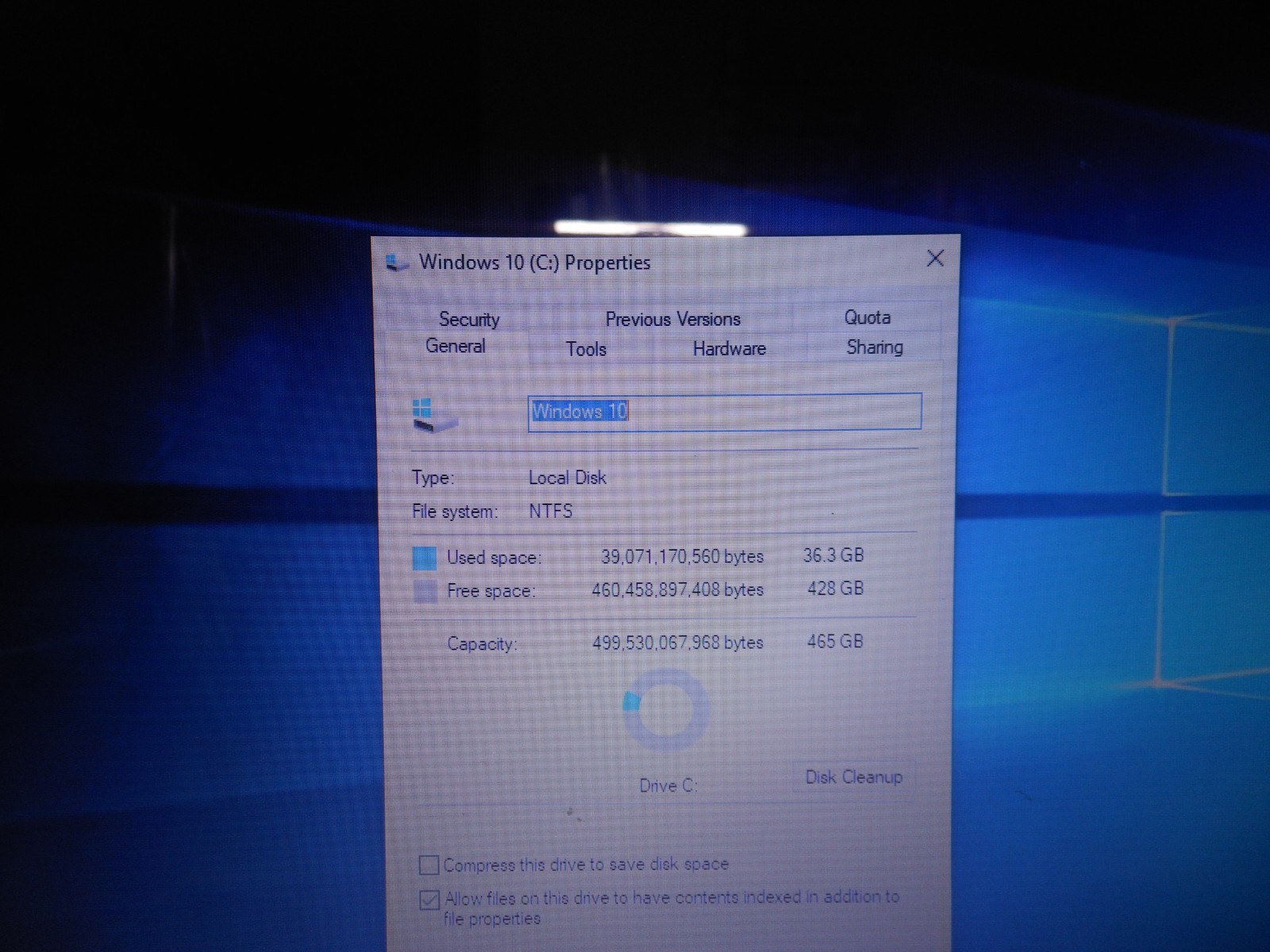Screen dimensions: 1270x952
Task: Click the 'Used space:' label
Action: [494, 558]
